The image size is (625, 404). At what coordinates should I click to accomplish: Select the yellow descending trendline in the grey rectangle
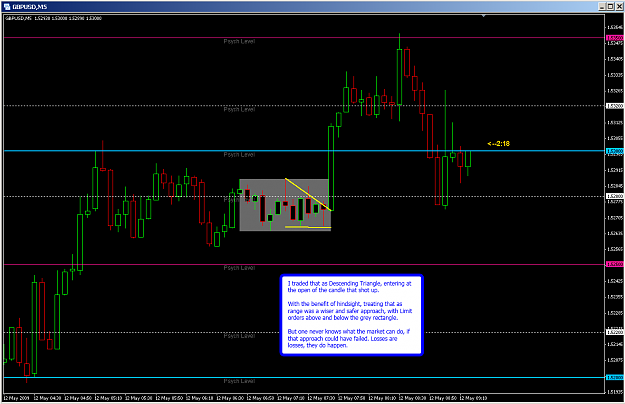tap(308, 194)
